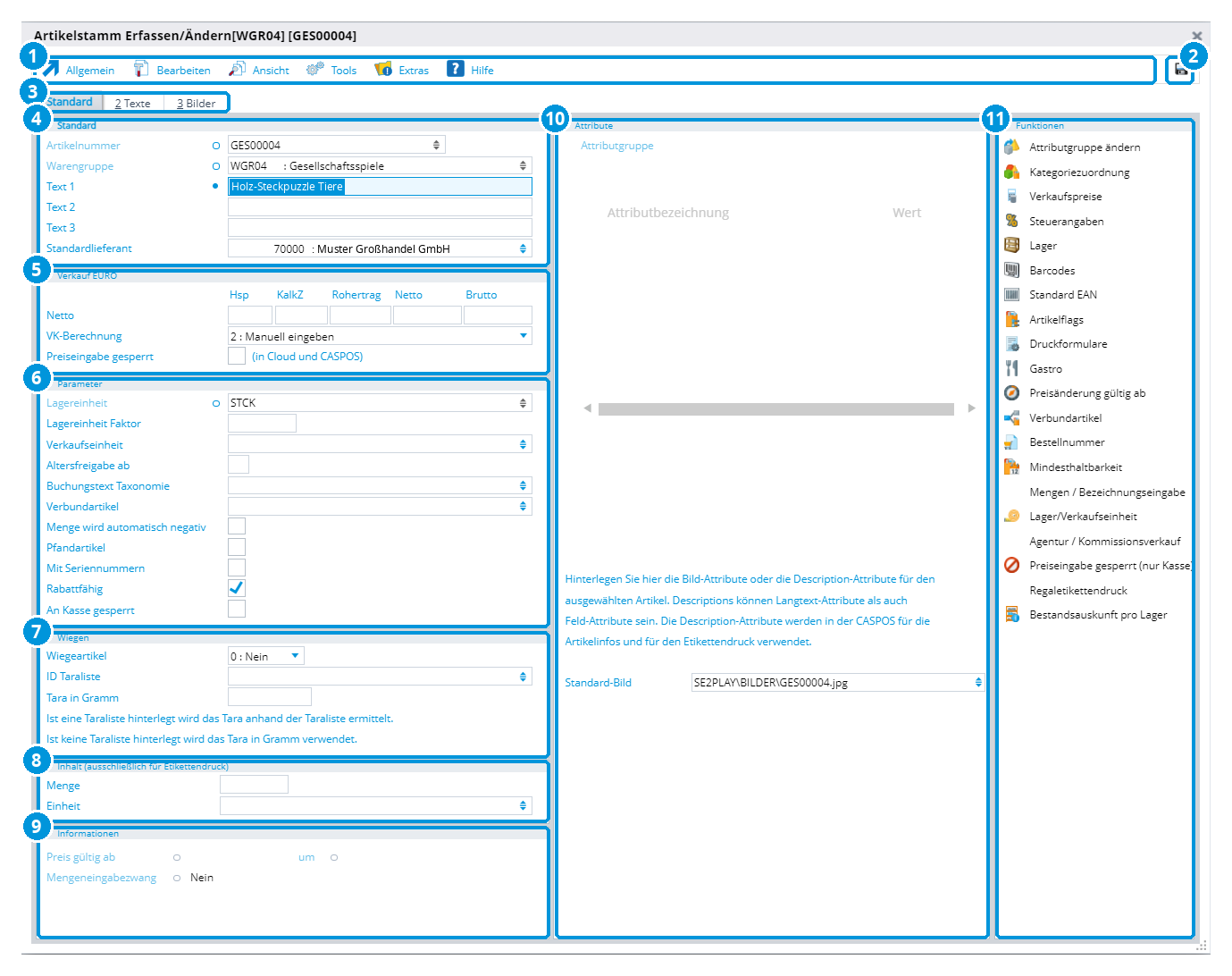Open the Hilfe menu

pyautogui.click(x=471, y=70)
